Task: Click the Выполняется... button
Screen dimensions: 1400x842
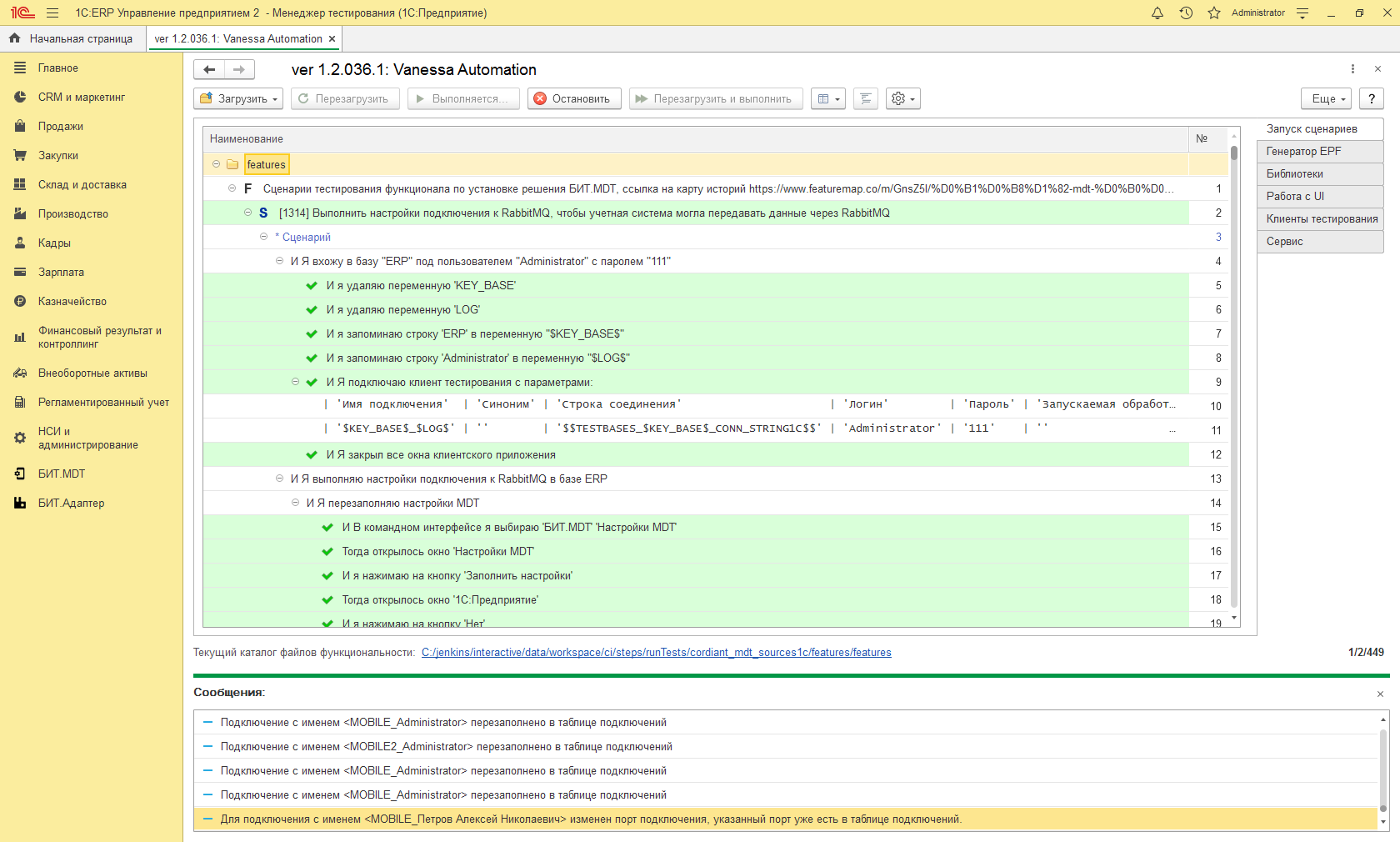Action: click(463, 98)
